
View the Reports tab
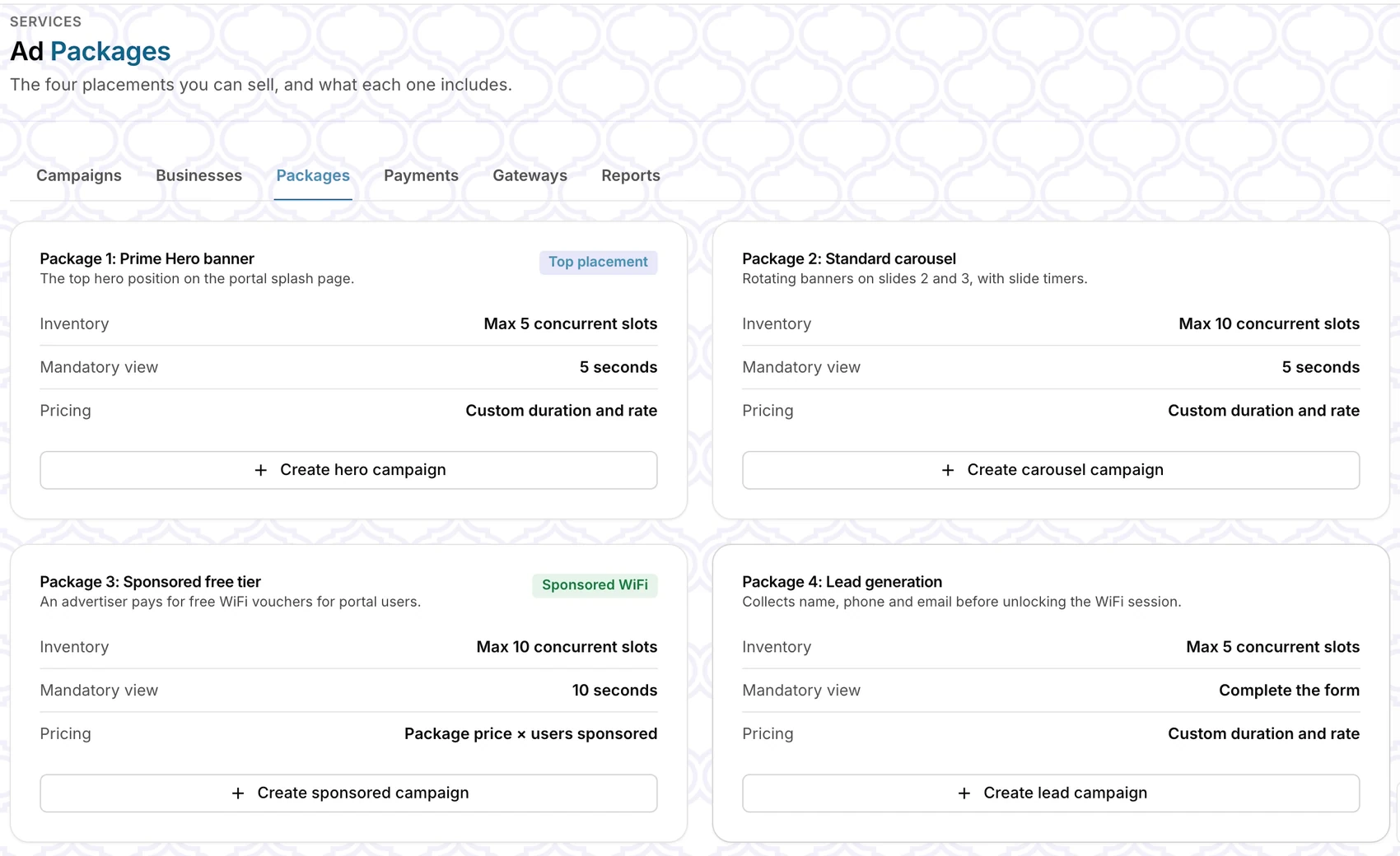[x=631, y=175]
